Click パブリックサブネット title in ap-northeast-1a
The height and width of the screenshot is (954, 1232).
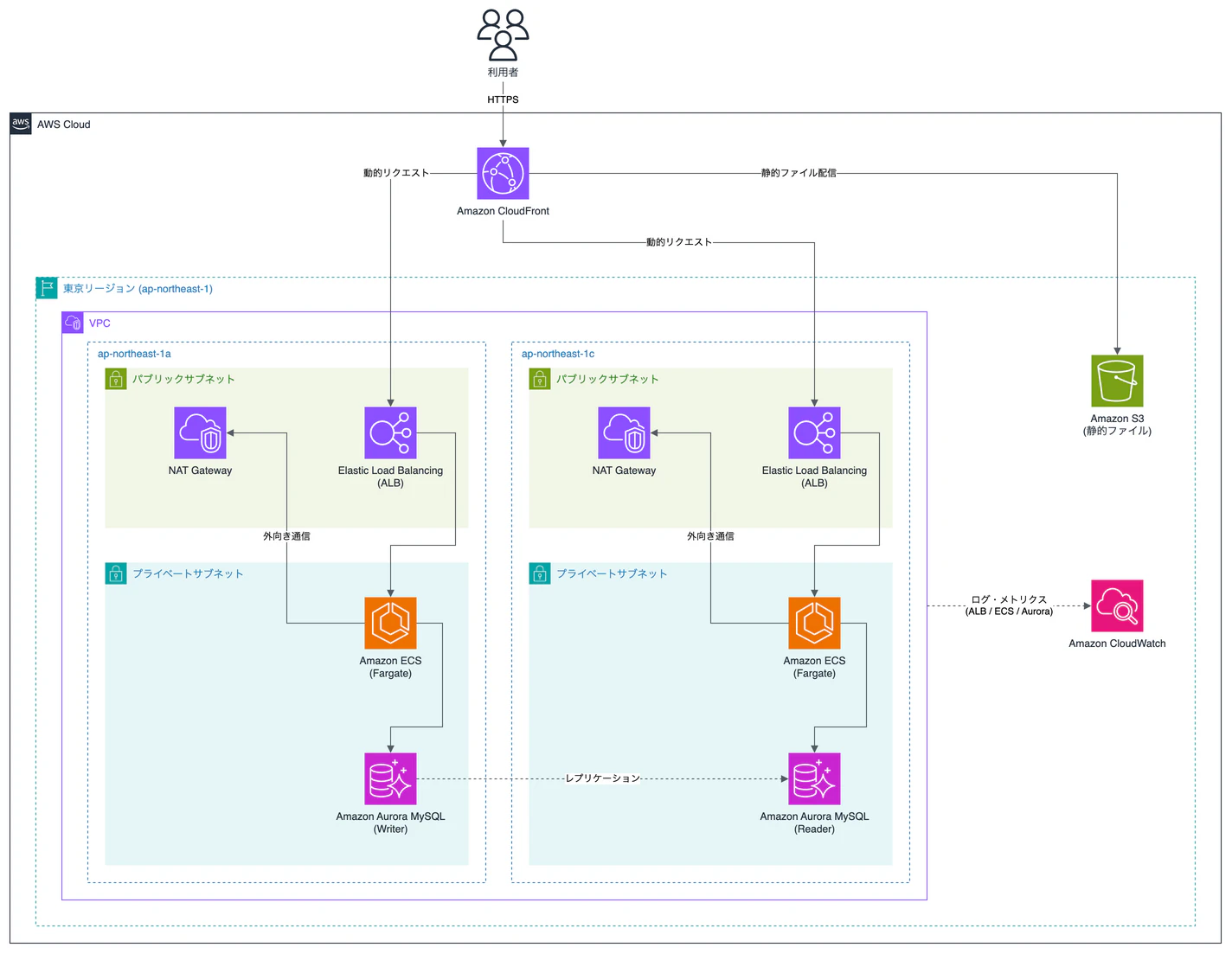pyautogui.click(x=183, y=379)
